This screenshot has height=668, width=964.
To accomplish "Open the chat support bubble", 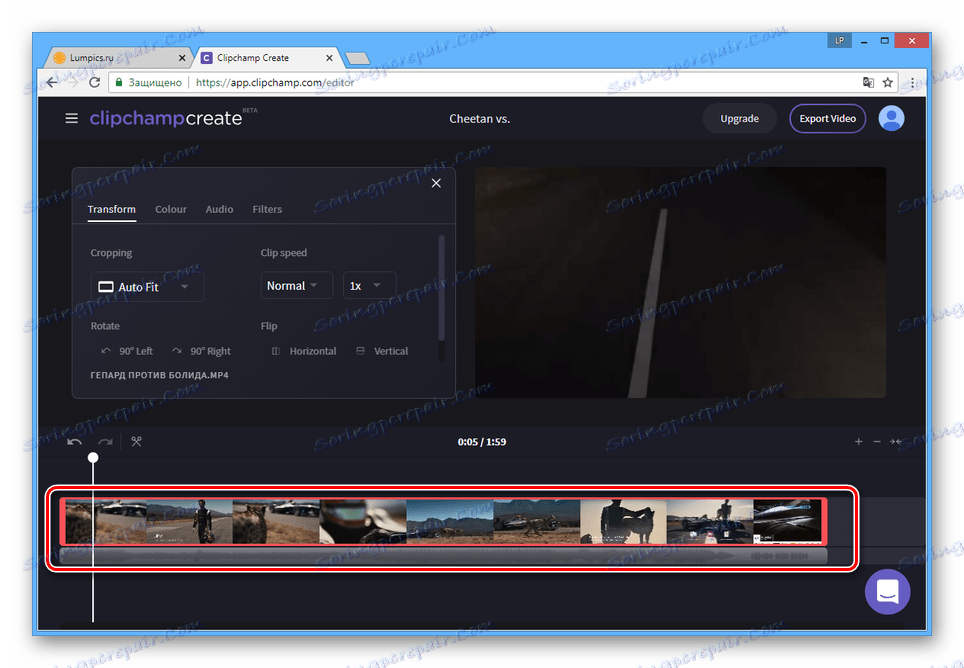I will [887, 592].
